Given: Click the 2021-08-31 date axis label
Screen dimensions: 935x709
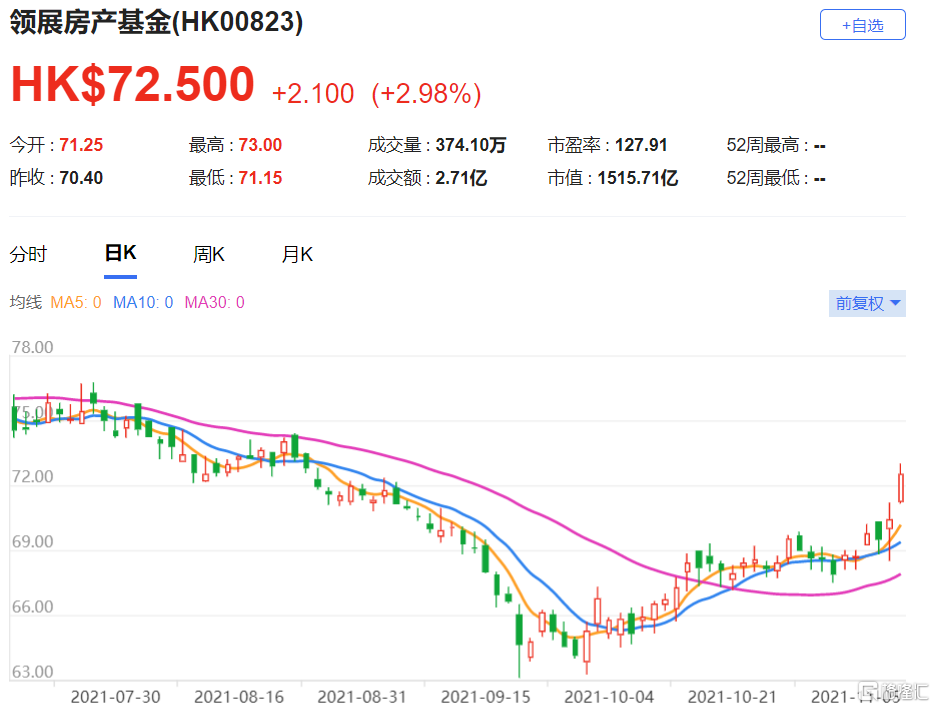Looking at the screenshot, I should (362, 696).
